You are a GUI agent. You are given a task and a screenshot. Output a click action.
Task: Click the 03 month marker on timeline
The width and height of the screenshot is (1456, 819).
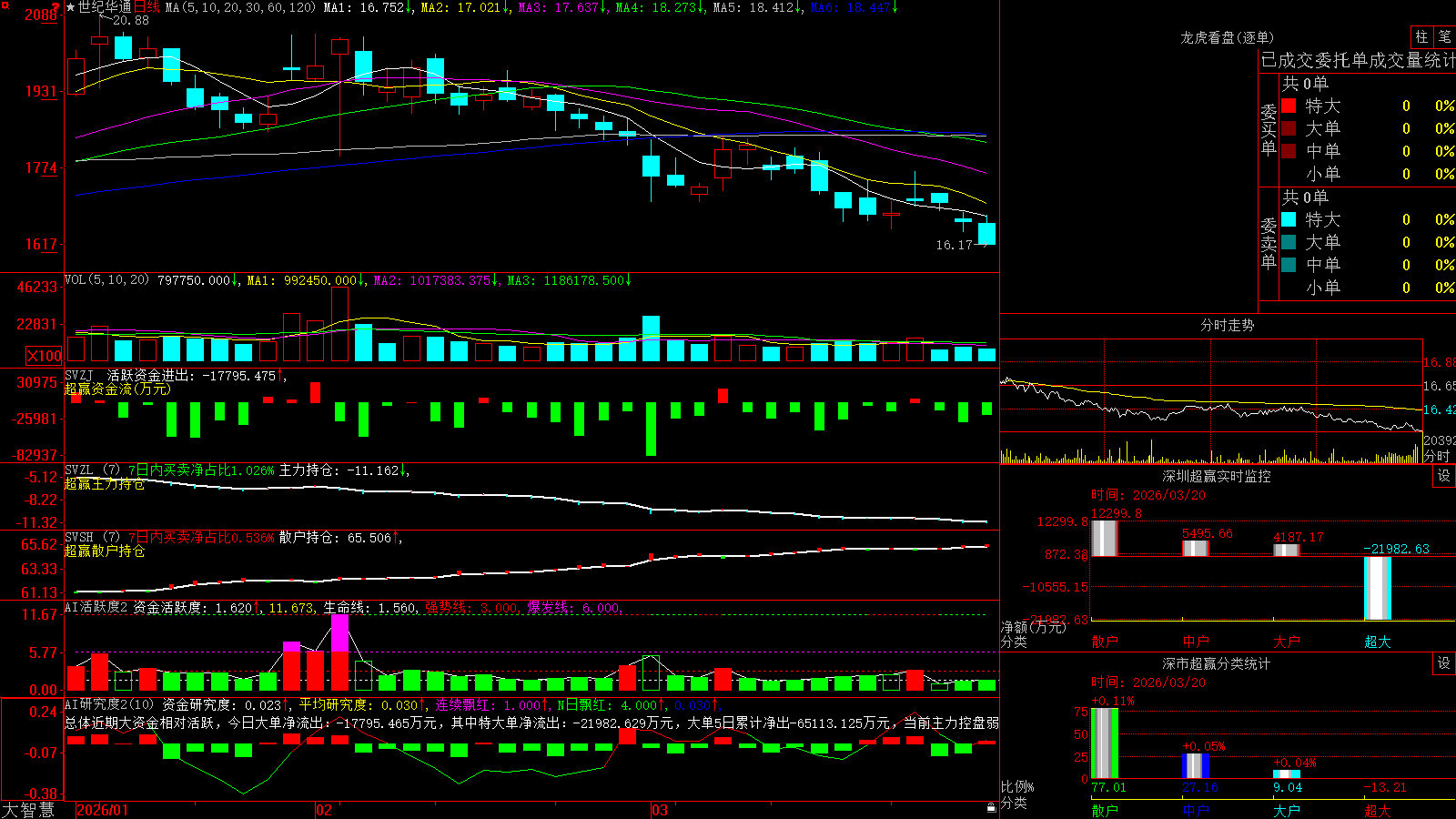point(660,810)
